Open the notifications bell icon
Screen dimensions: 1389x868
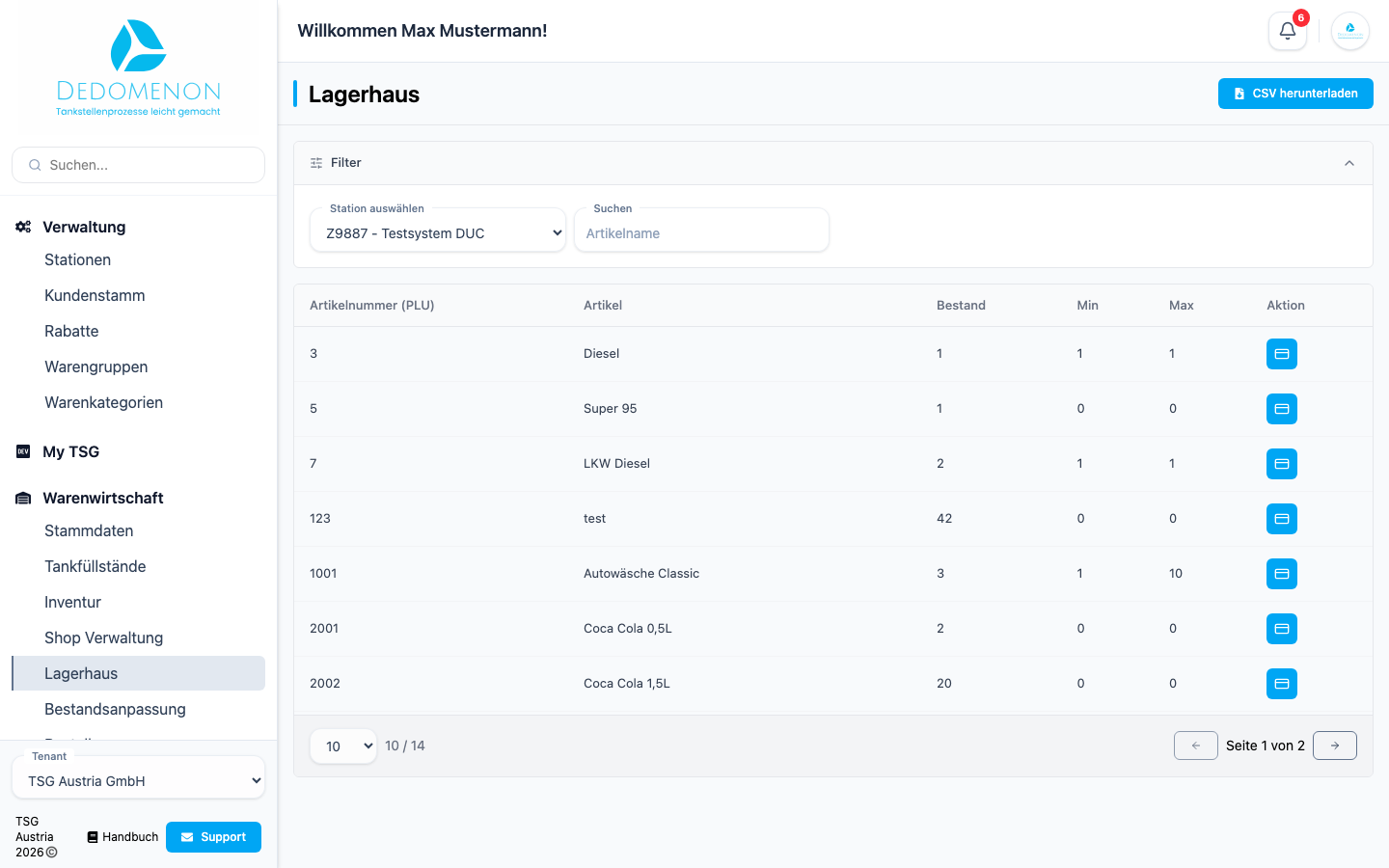[1287, 31]
